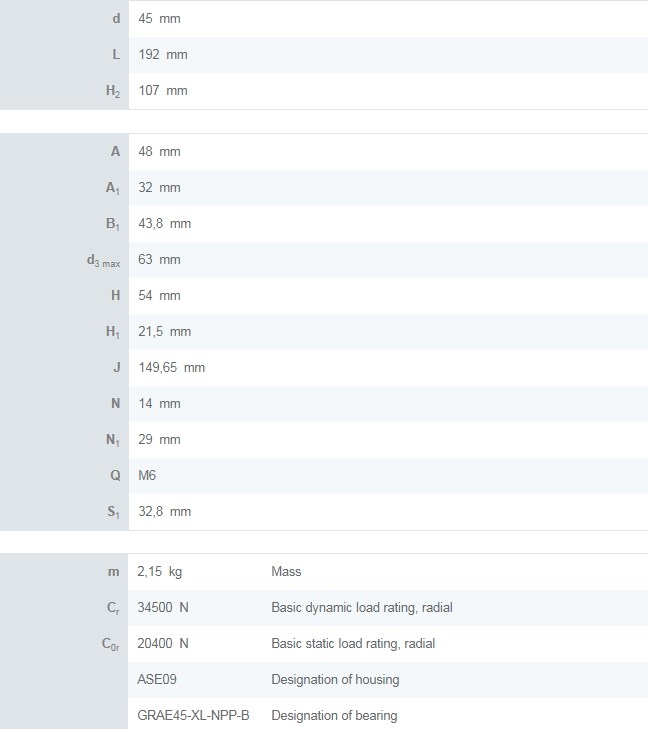
Task: Select the A dimension value 48 mm
Action: [x=159, y=152]
